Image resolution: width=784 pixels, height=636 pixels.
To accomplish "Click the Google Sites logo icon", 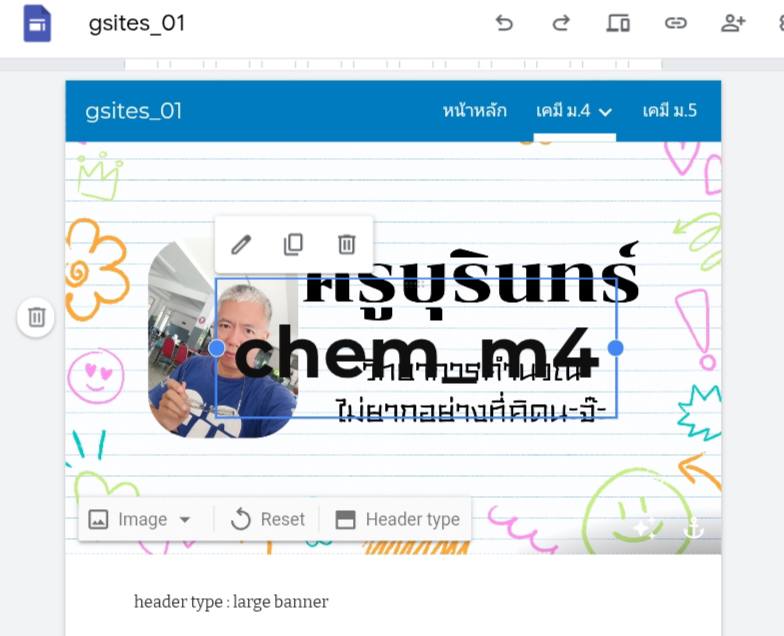I will click(x=38, y=24).
